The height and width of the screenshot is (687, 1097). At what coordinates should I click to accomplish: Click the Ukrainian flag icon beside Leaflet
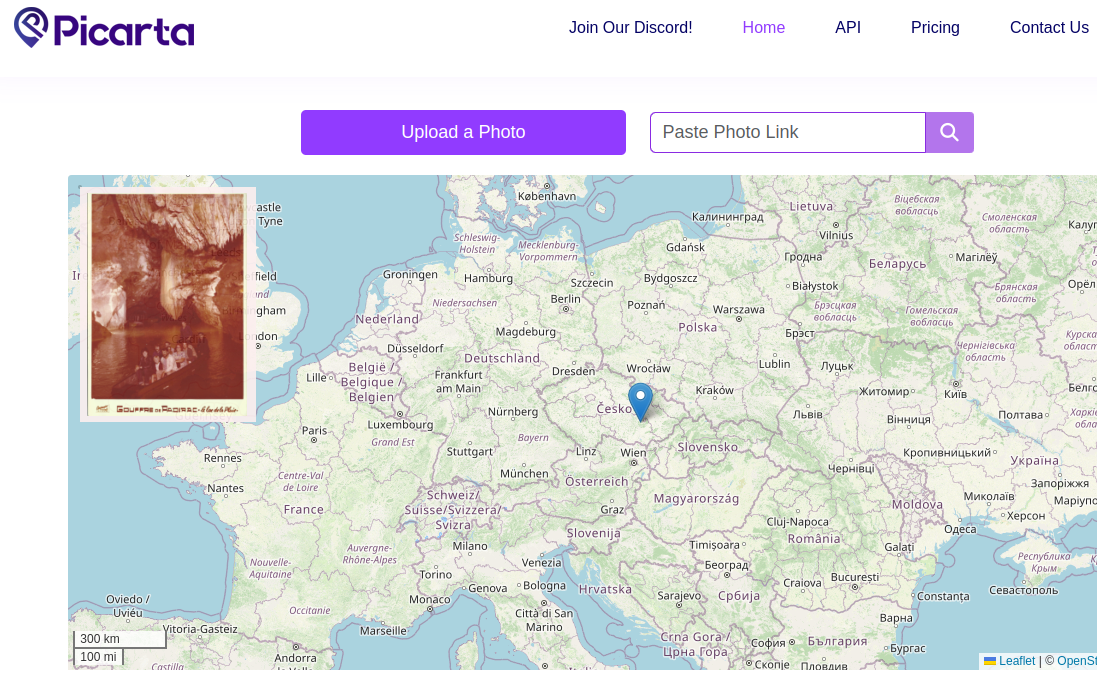pyautogui.click(x=989, y=661)
